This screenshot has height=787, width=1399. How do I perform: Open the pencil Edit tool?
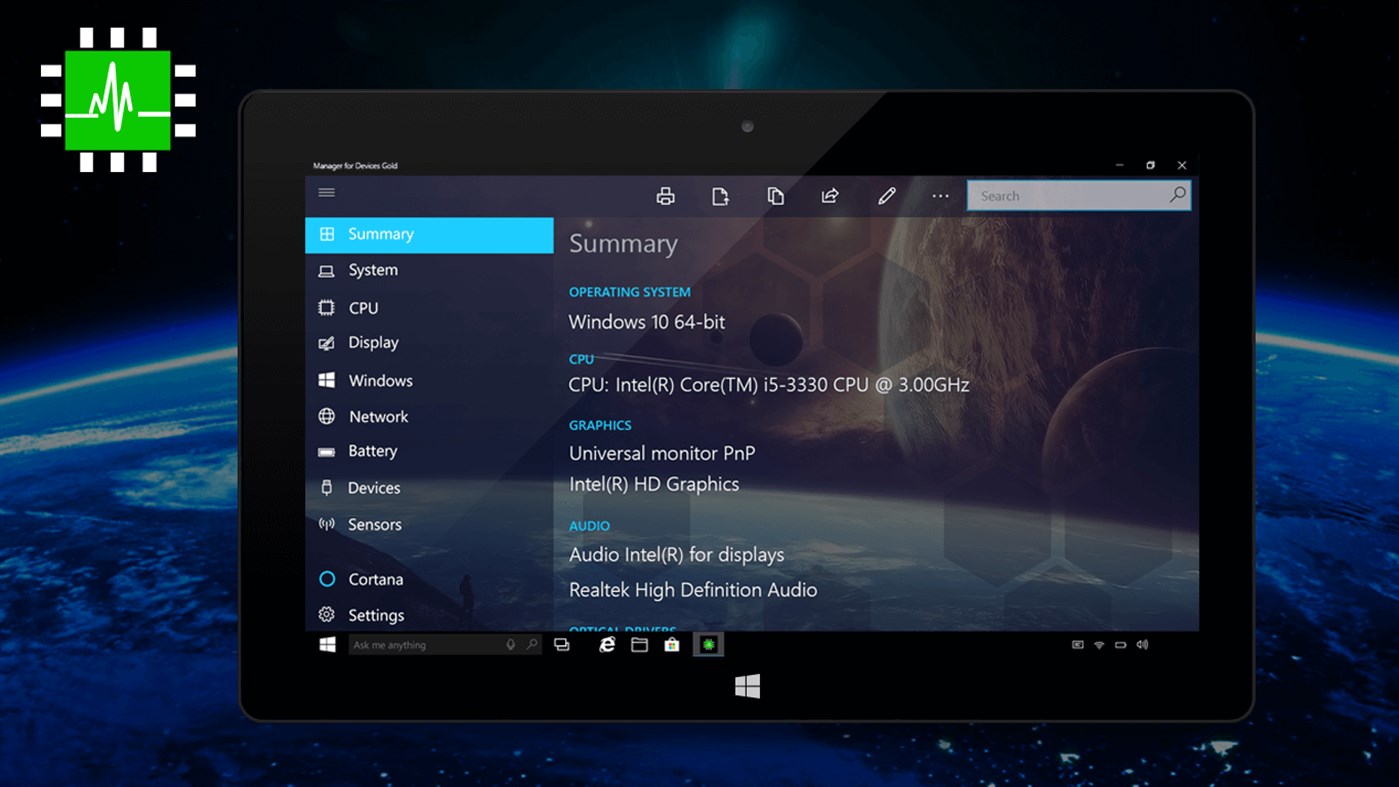tap(886, 195)
